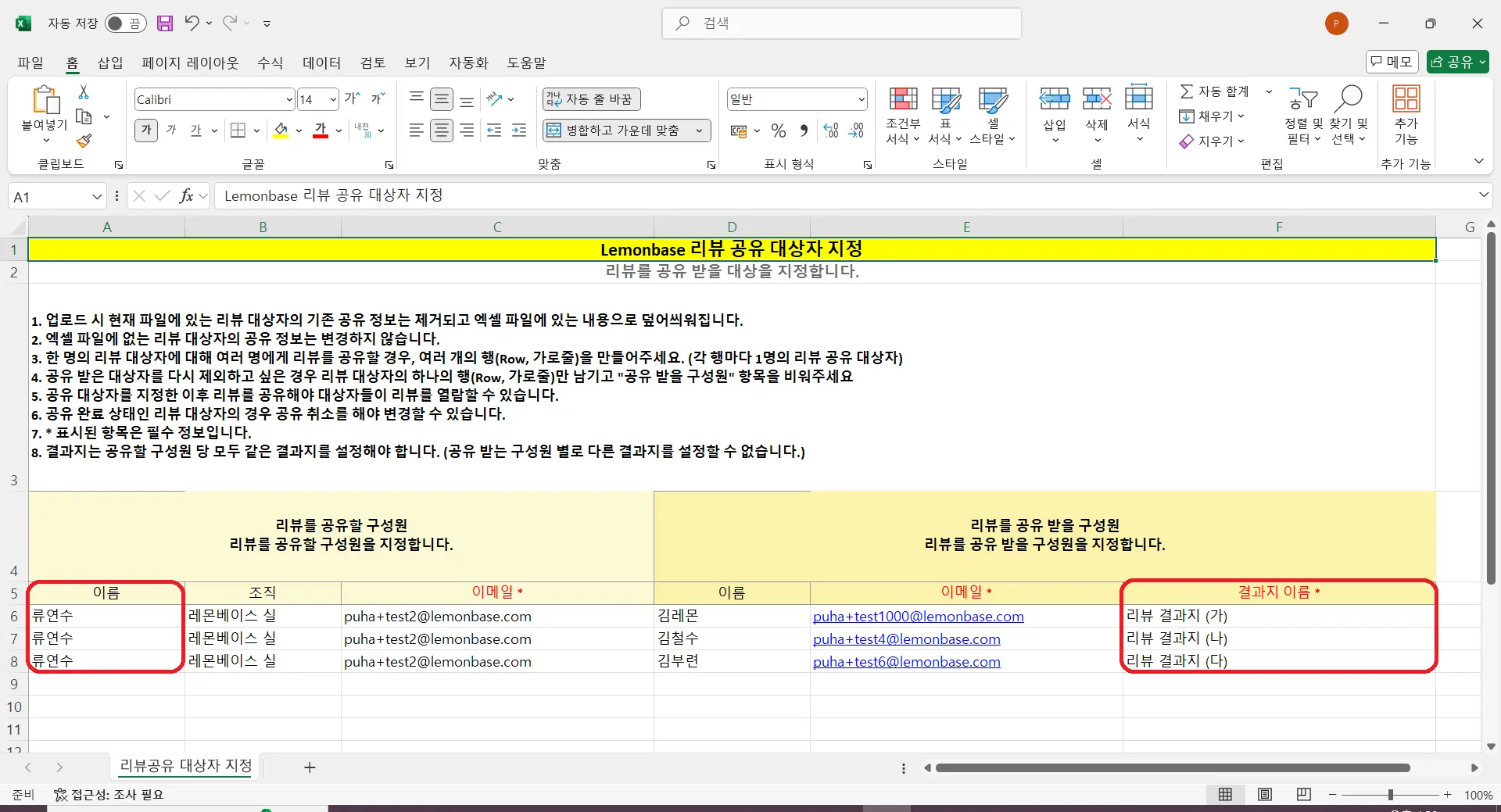Open the number format 일반 dropdown
This screenshot has width=1501, height=812.
[862, 99]
